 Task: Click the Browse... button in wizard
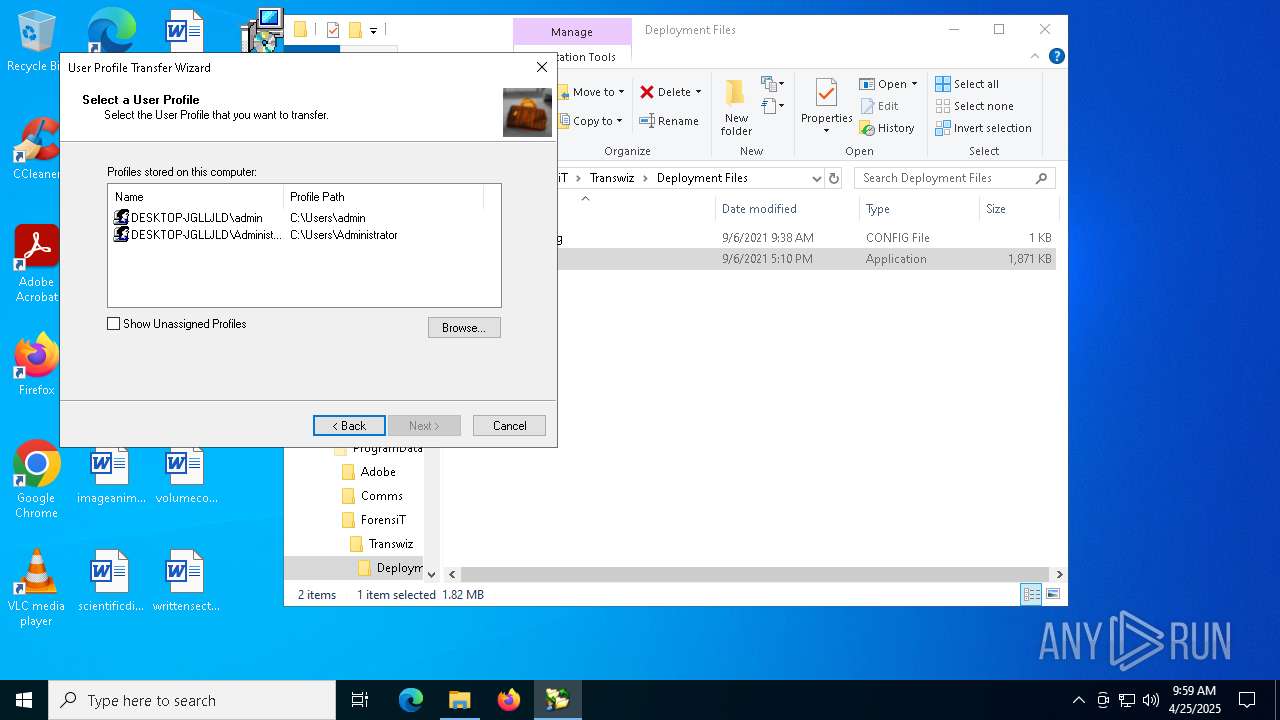(464, 327)
